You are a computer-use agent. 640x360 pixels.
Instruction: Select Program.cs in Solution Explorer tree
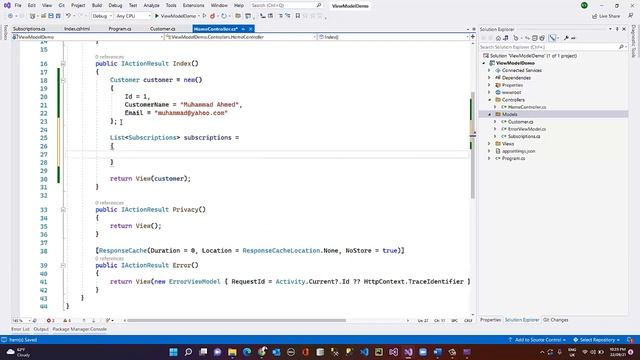[x=513, y=159]
